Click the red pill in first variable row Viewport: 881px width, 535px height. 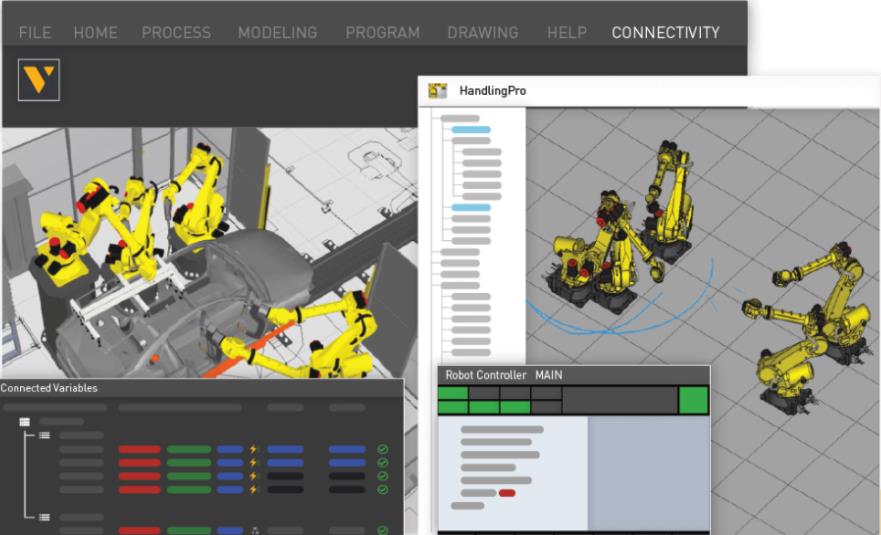pyautogui.click(x=139, y=449)
